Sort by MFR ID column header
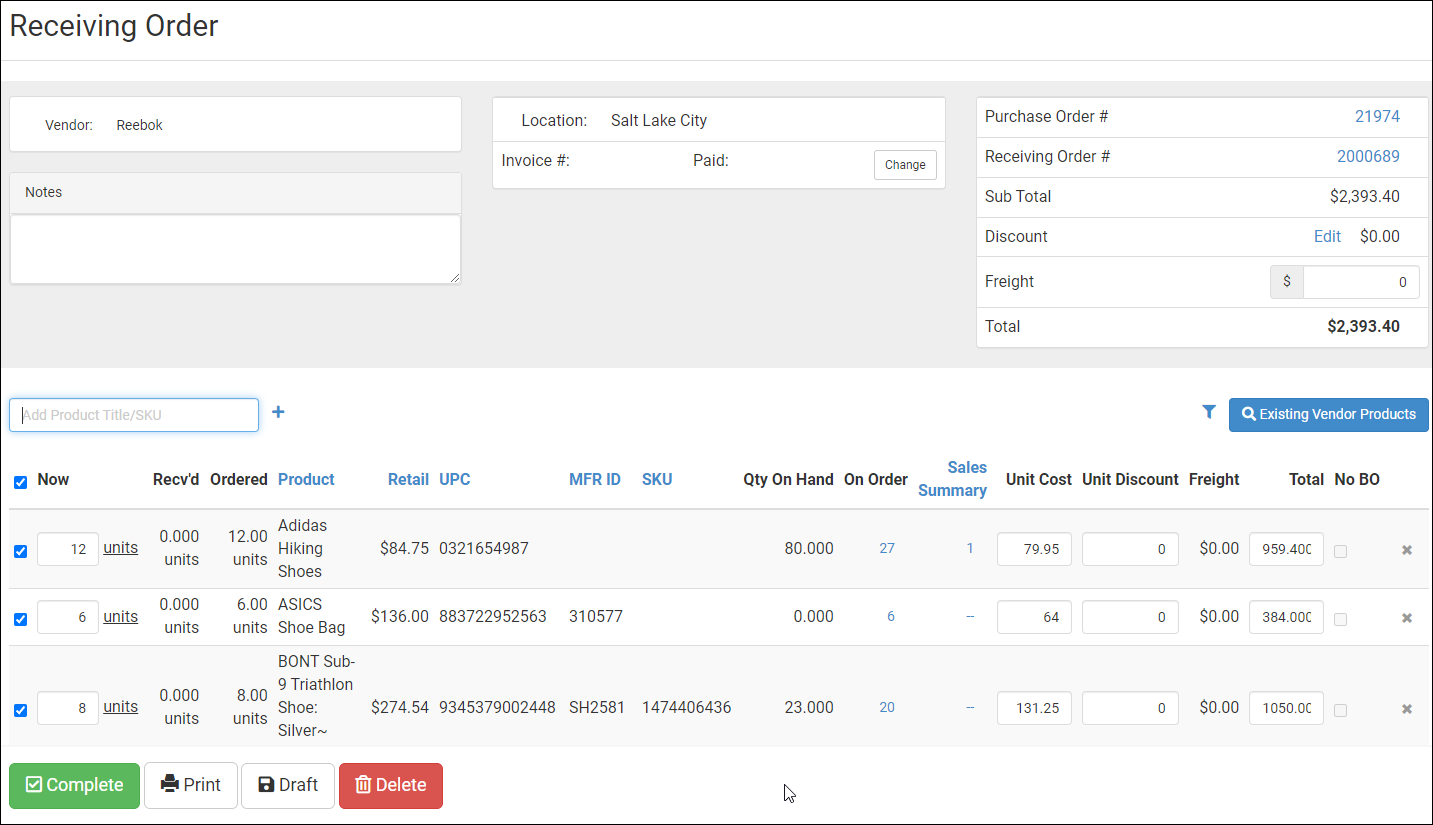 (595, 479)
